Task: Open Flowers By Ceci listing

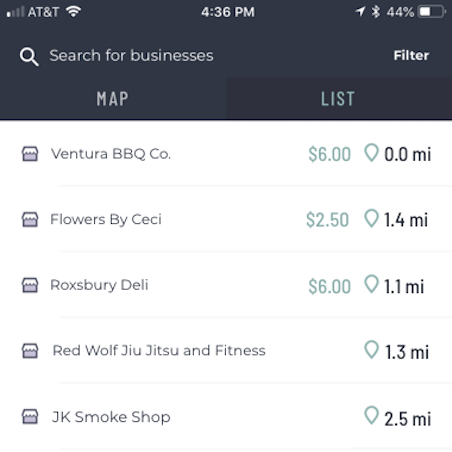Action: point(226,220)
